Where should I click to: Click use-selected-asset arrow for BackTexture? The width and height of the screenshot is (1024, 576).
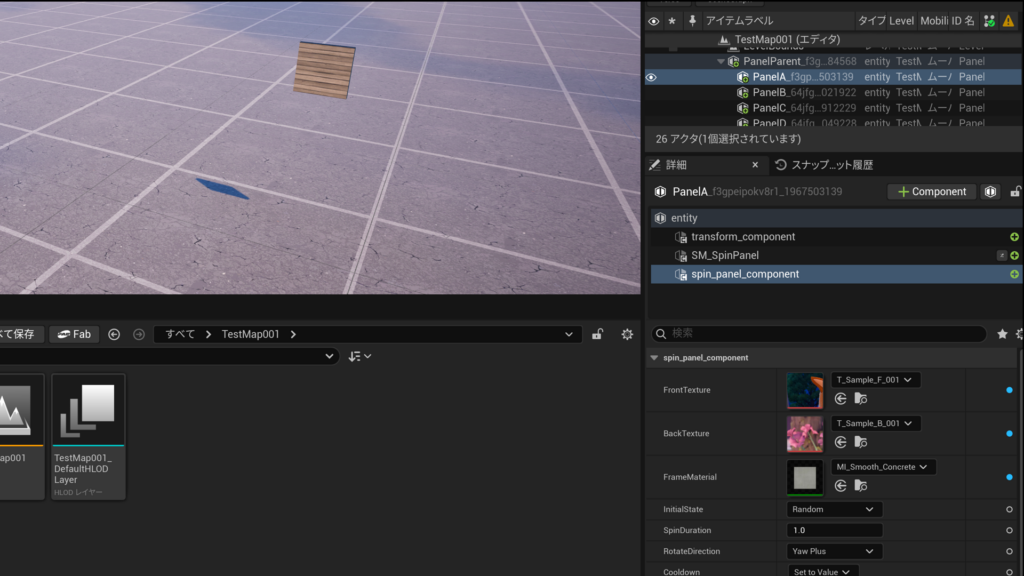(x=841, y=442)
